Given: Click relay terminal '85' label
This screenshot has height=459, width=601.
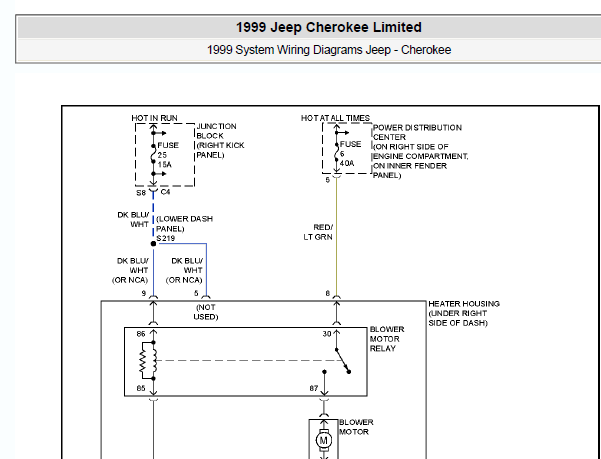Looking at the screenshot, I should pos(141,389).
